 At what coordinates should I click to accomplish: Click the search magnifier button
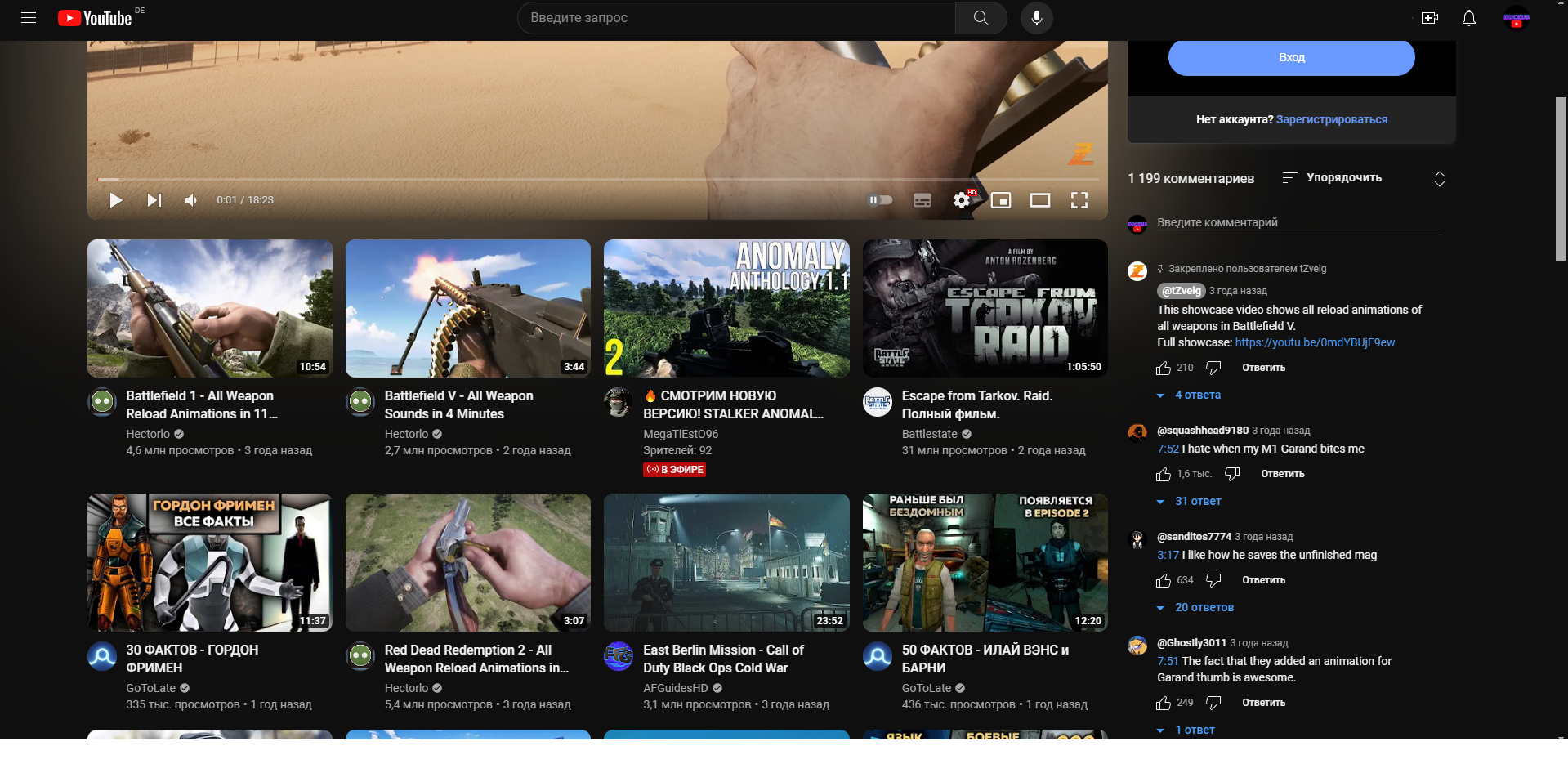tap(981, 18)
